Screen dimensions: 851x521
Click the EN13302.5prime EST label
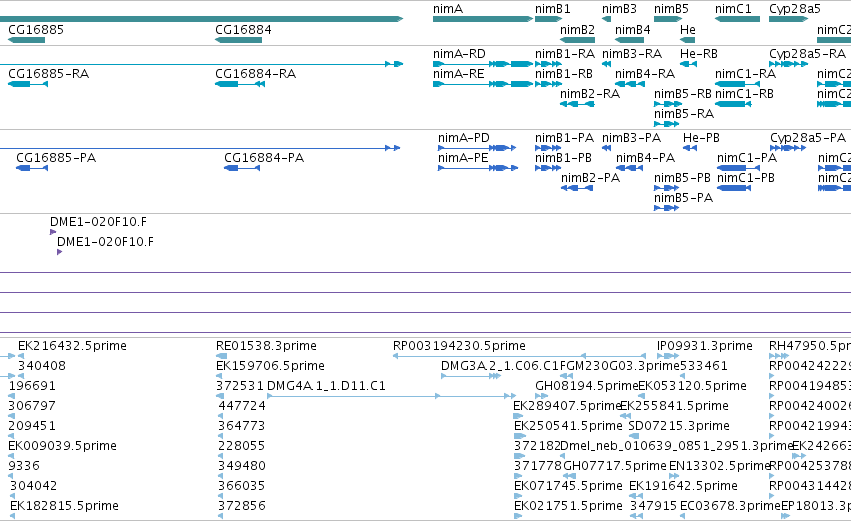coord(720,466)
